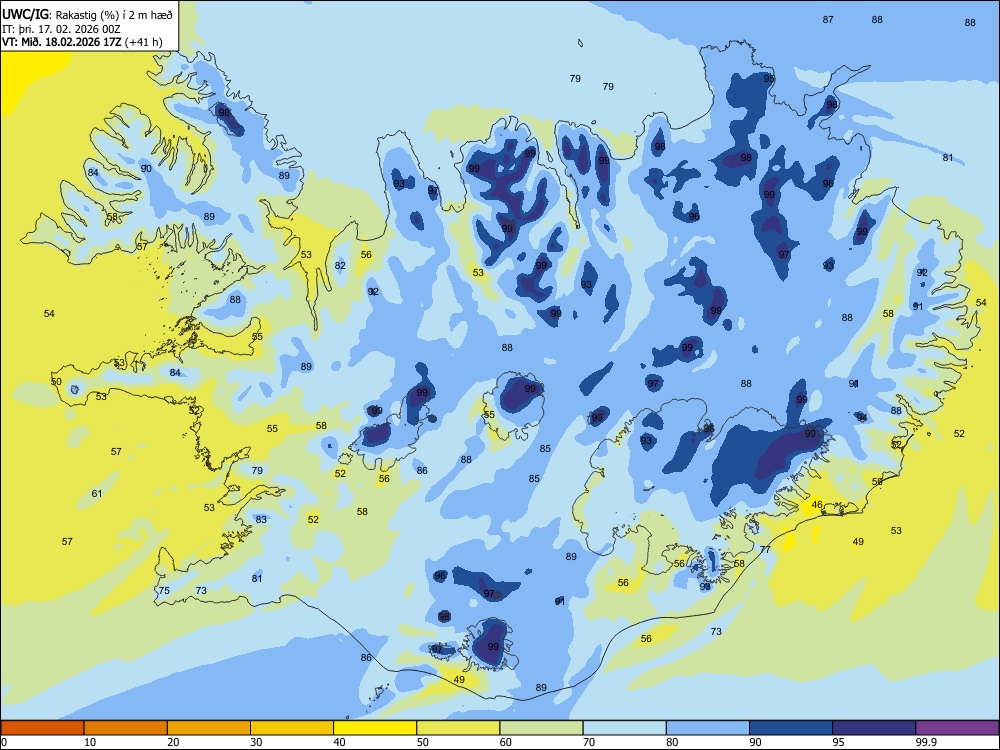Click the legend scale label '30'
1000x750 pixels.
click(256, 742)
